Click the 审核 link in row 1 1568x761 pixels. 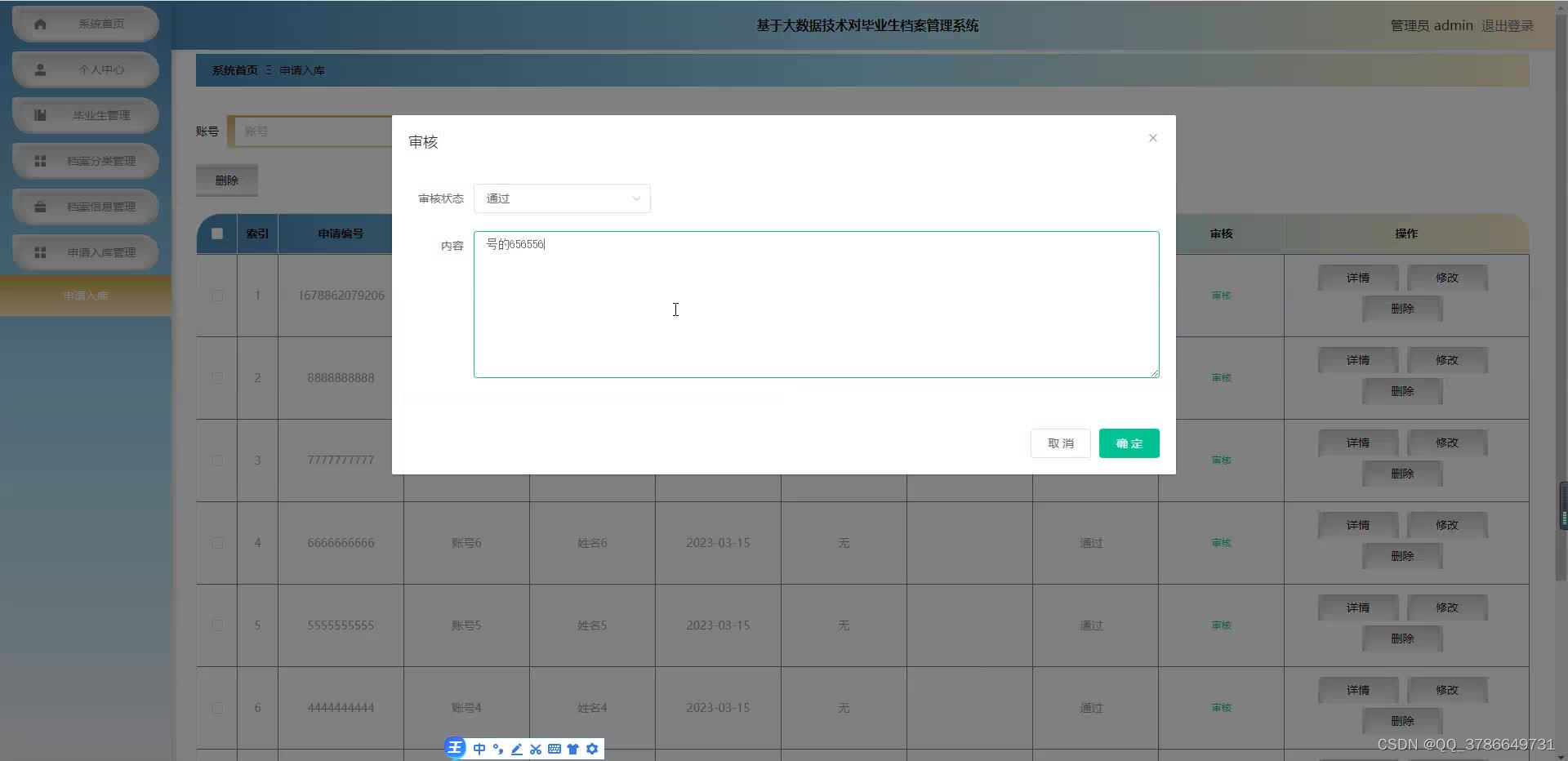(x=1221, y=296)
